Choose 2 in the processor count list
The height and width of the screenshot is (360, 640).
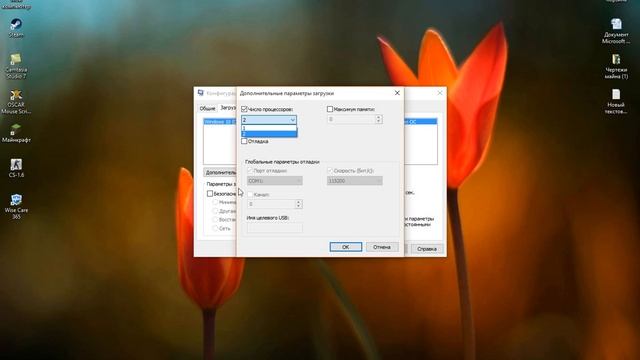(x=269, y=134)
